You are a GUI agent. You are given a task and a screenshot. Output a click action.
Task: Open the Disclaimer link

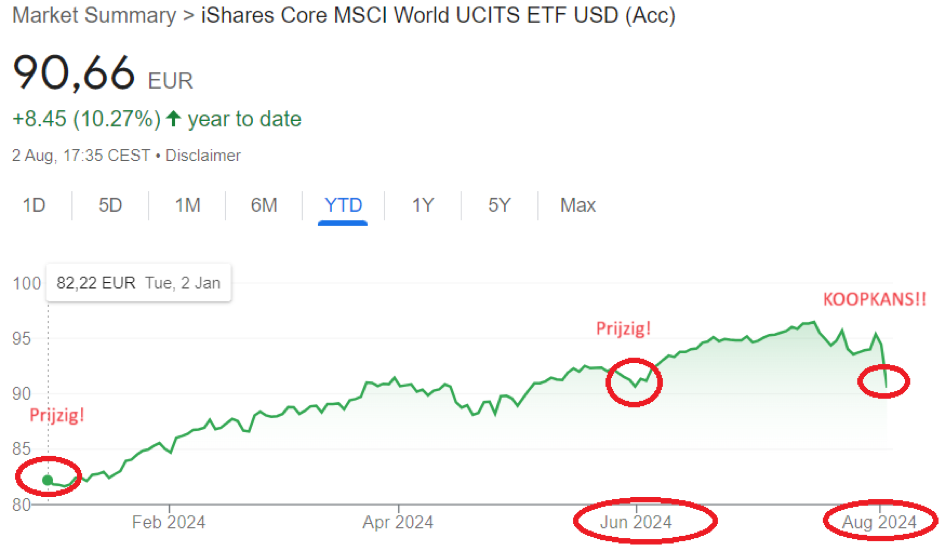coord(203,155)
